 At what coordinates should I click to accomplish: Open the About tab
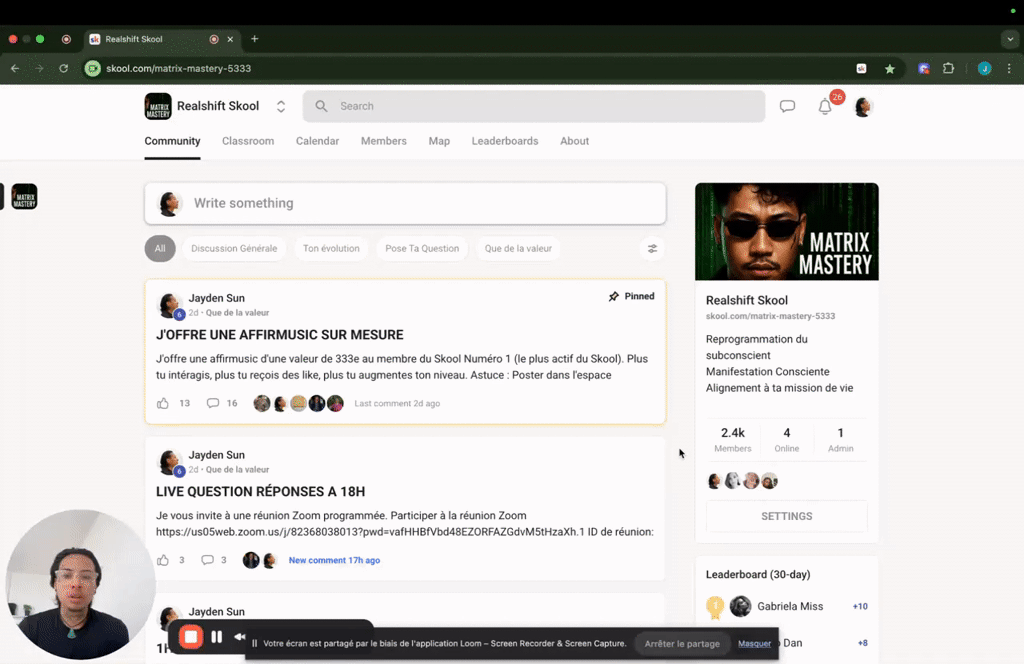[575, 141]
